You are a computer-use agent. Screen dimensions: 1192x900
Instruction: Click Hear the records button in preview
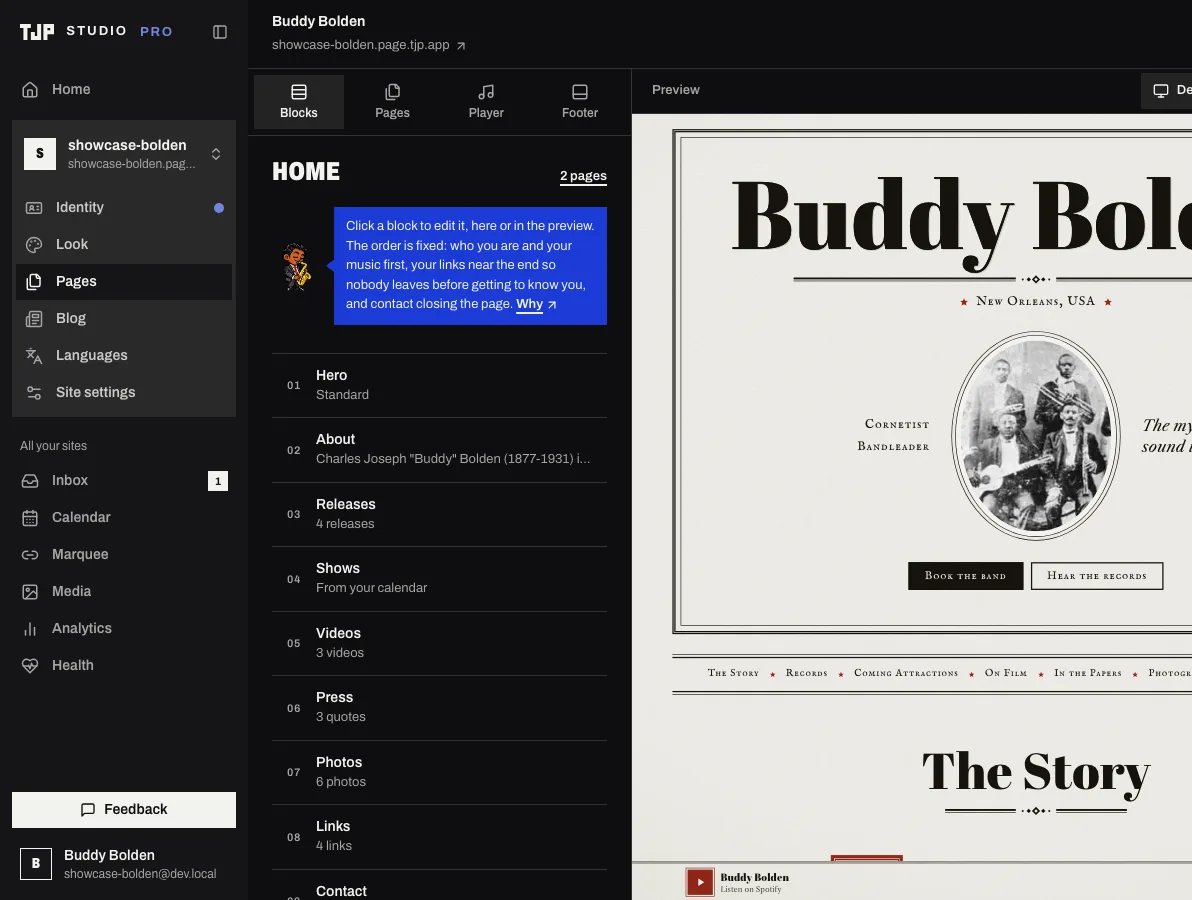tap(1096, 575)
